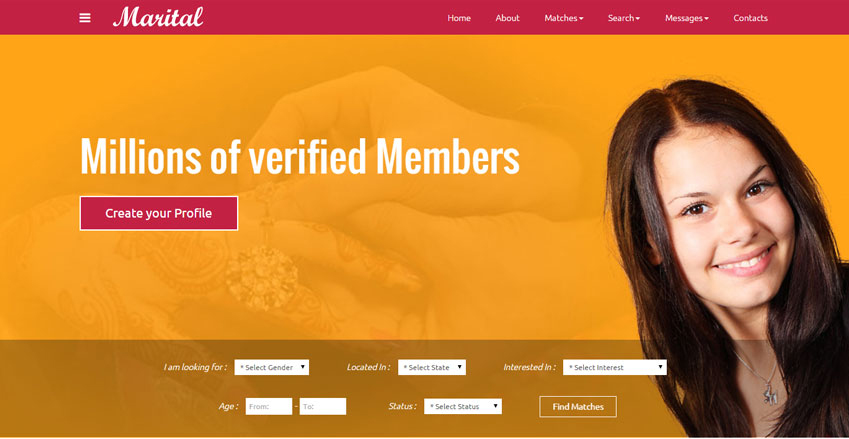Focus the Age To field

[x=323, y=407]
